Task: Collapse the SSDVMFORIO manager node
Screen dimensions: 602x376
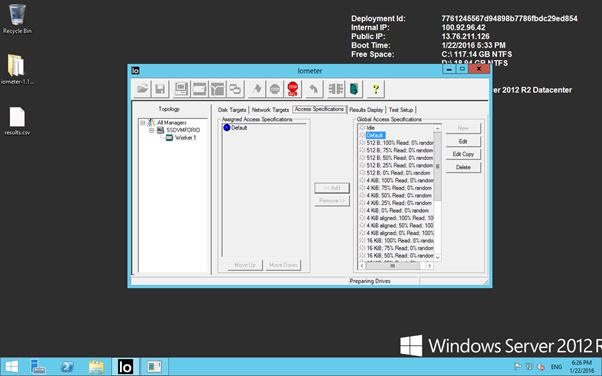Action: click(x=152, y=130)
